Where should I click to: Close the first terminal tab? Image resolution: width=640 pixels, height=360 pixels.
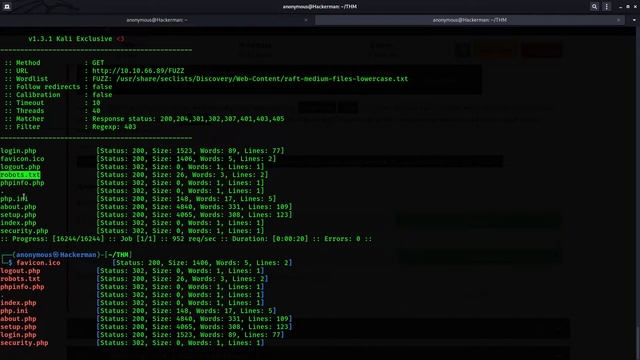click(x=306, y=20)
